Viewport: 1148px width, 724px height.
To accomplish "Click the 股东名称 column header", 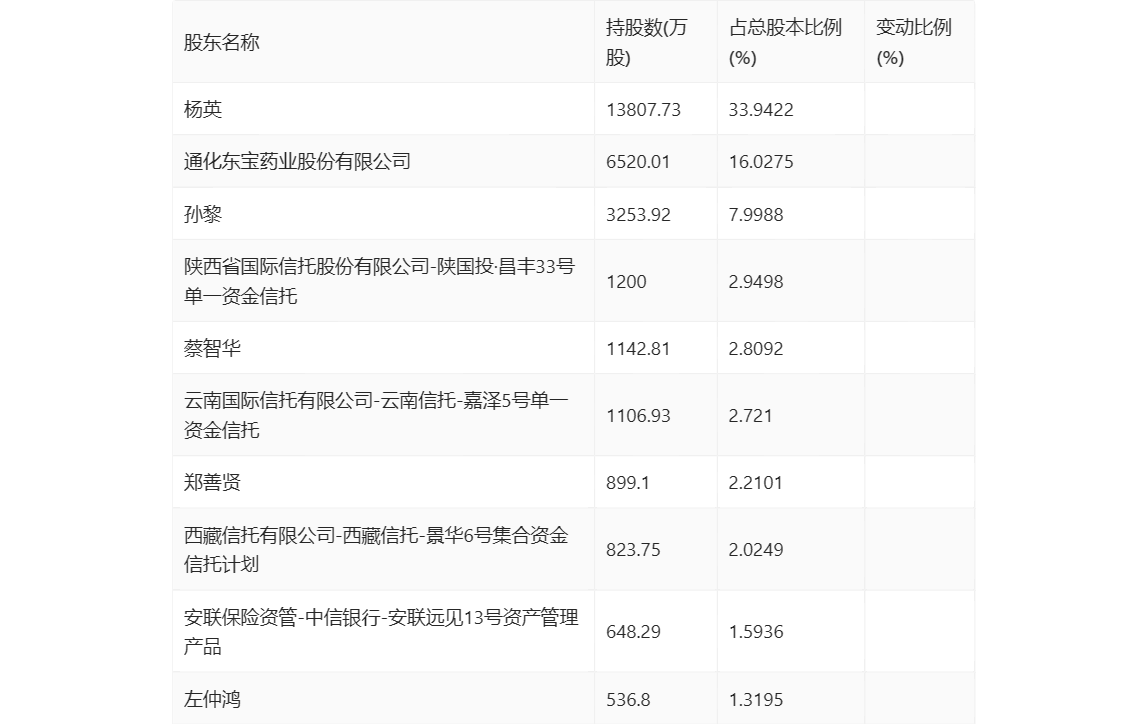I will point(221,42).
